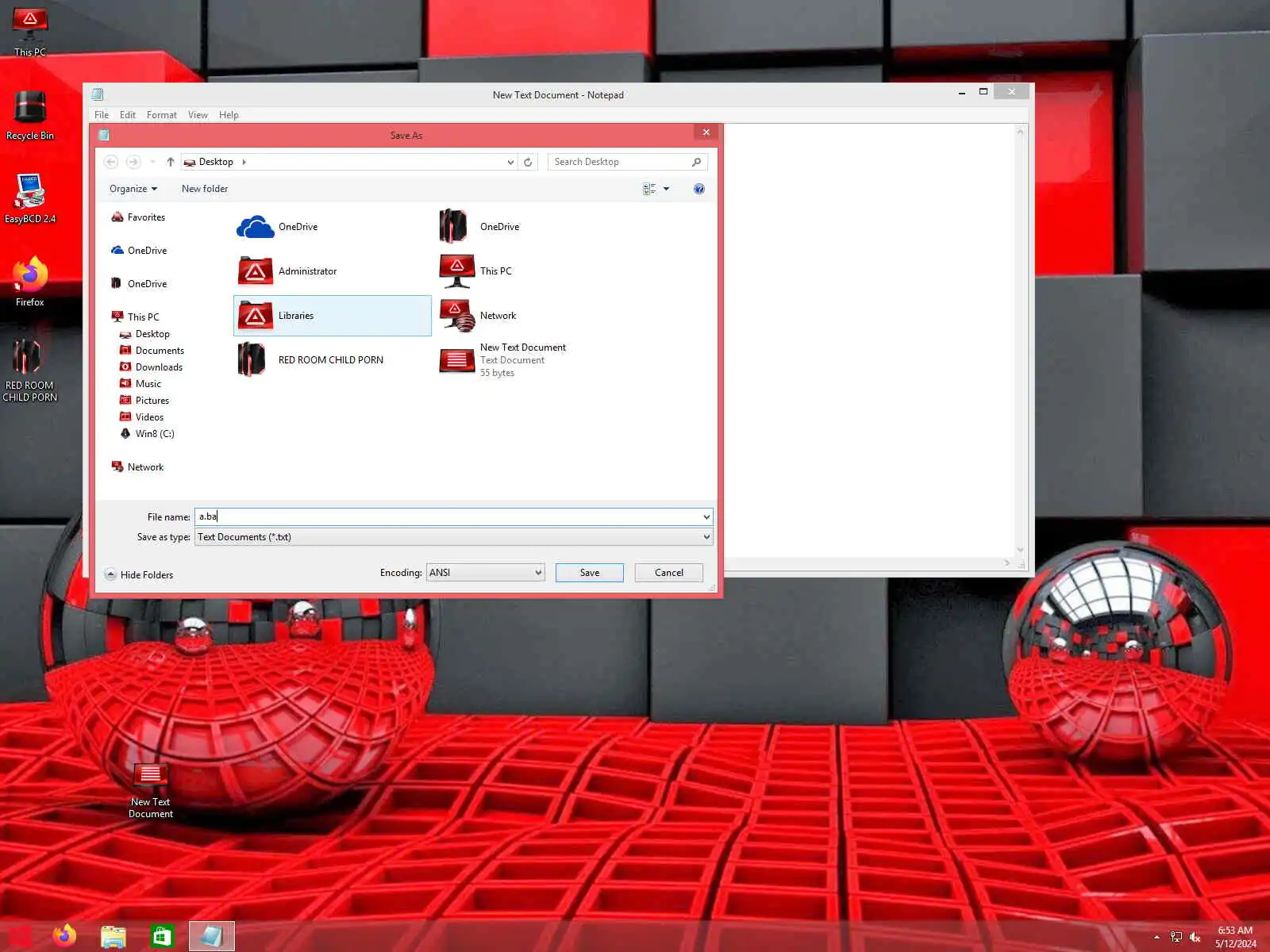Select Music in navigation pane
The image size is (1270, 952).
[140, 384]
